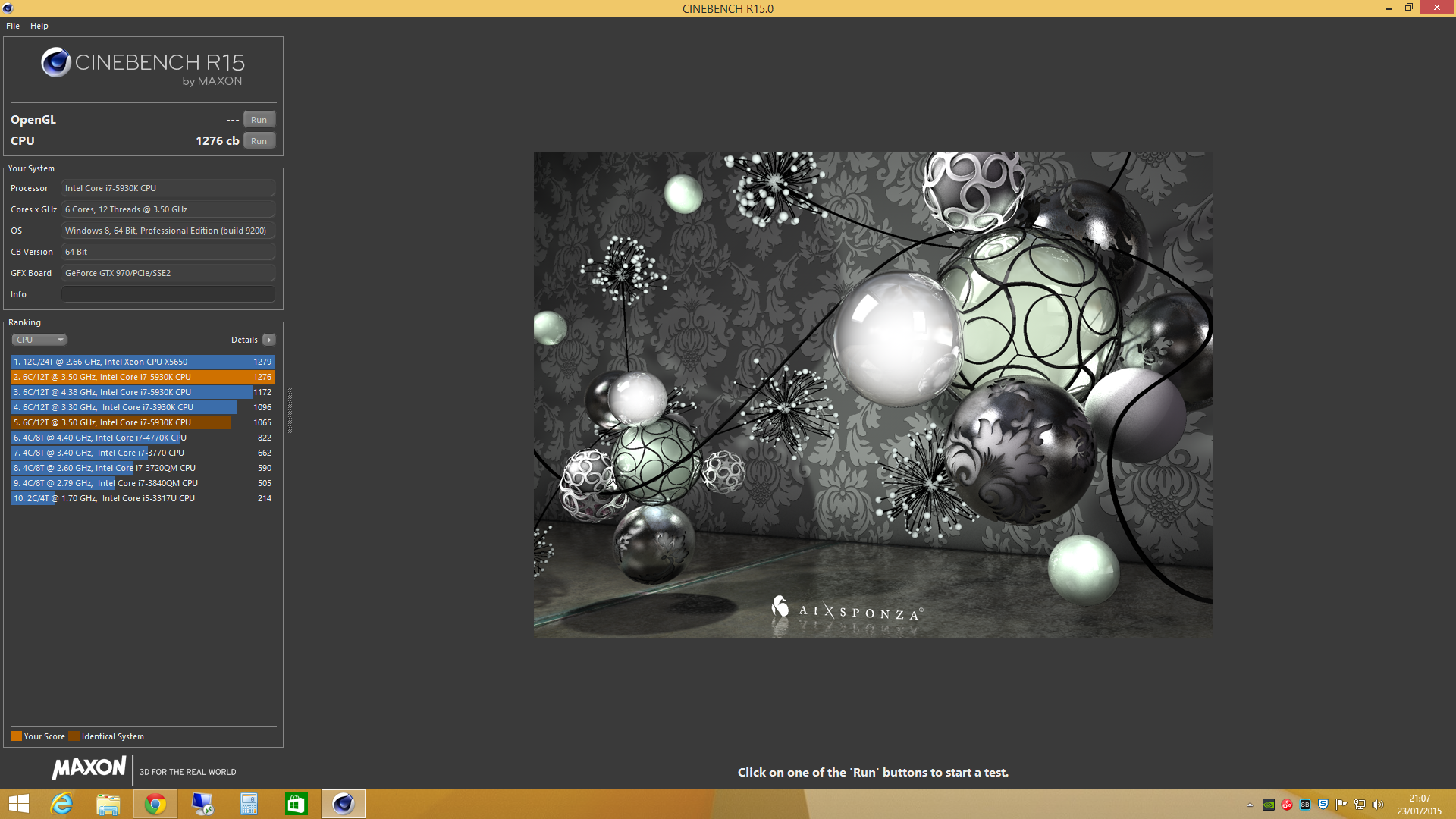Click the orange Your Score legend swatch

[x=16, y=736]
